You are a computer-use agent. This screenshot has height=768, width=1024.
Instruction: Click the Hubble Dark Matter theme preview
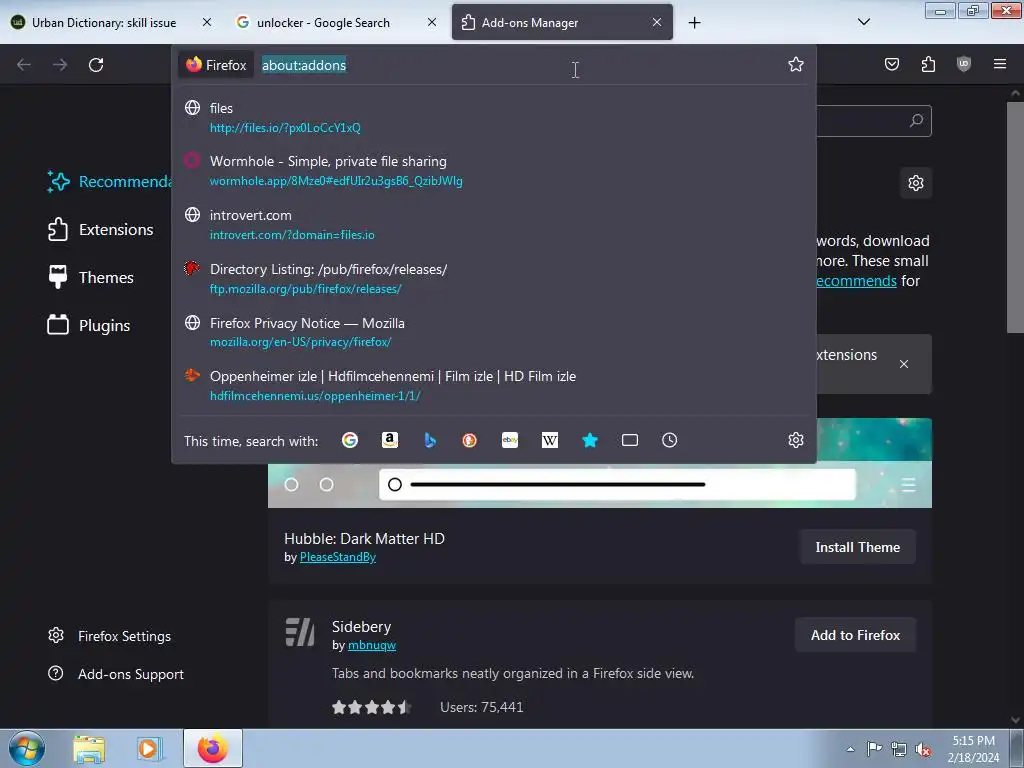600,486
